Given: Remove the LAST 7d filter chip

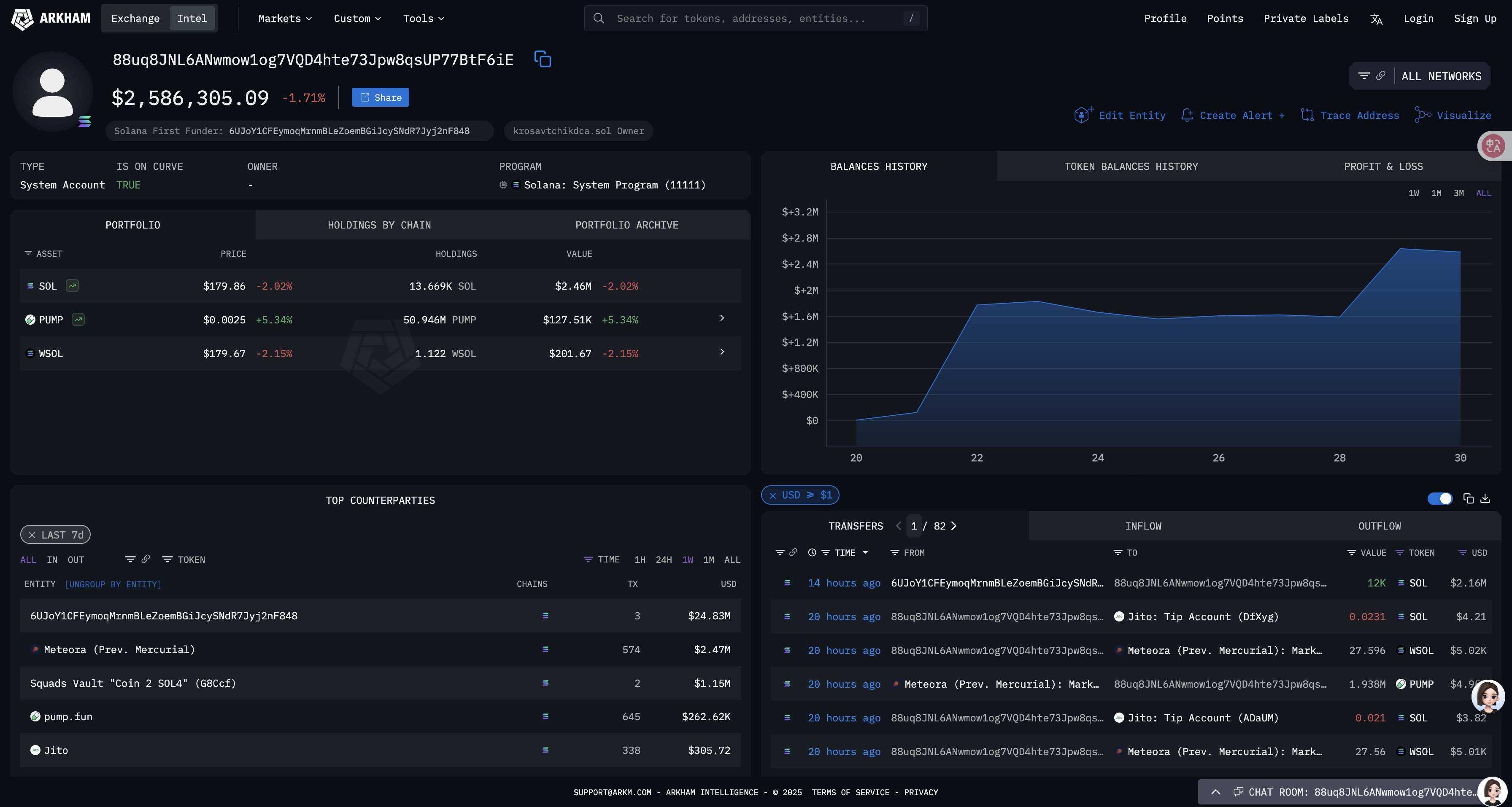Looking at the screenshot, I should [32, 535].
